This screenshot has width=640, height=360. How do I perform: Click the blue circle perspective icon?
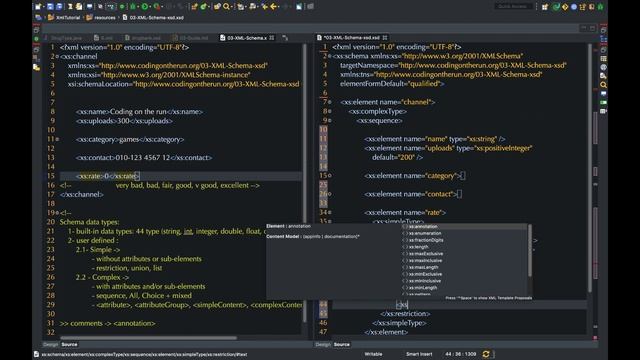(574, 7)
